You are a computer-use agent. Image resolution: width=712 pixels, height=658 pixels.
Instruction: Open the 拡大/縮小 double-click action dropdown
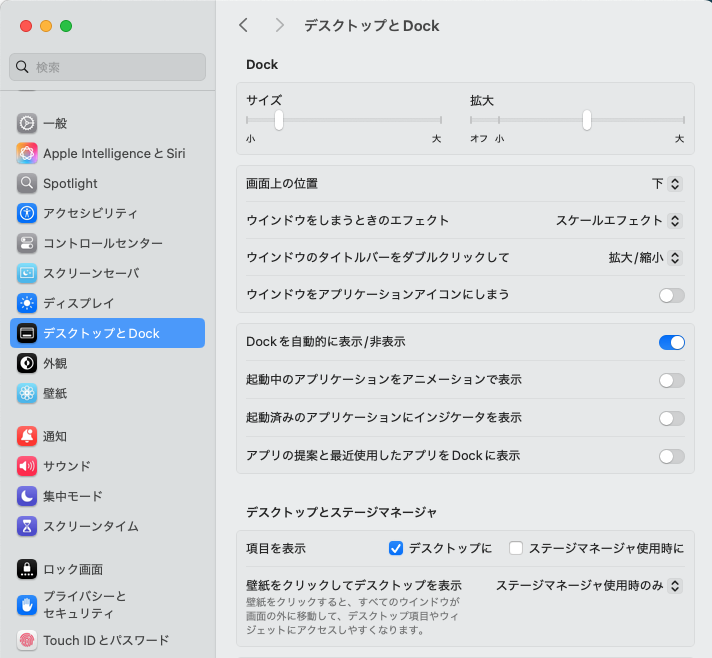(645, 257)
